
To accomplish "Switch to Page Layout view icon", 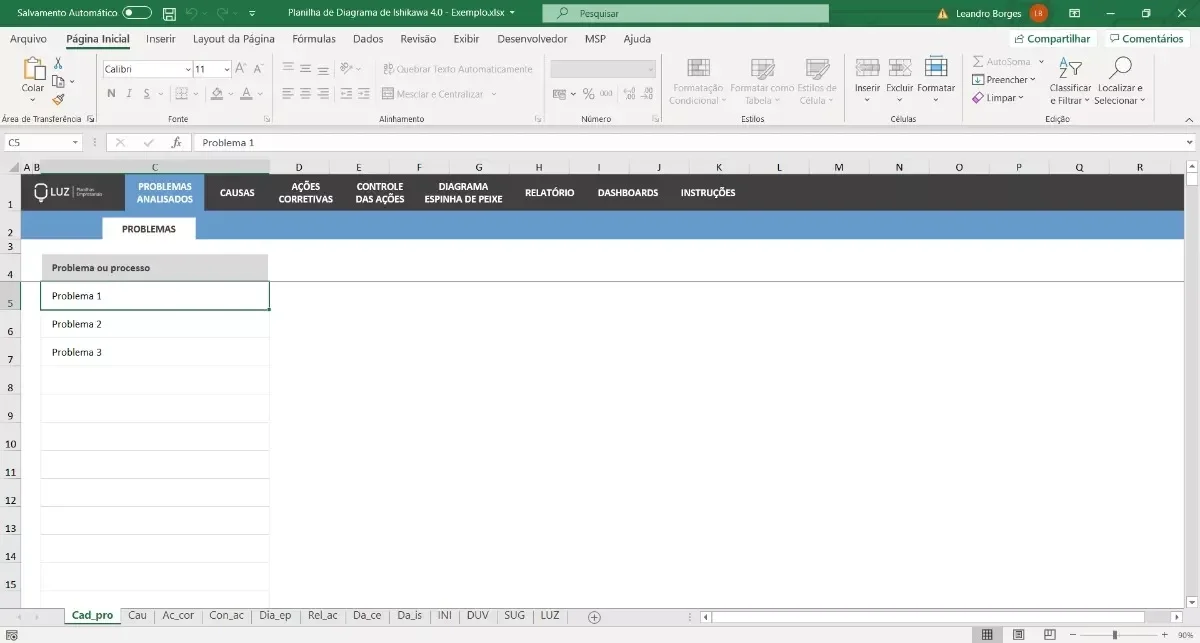I will [x=1018, y=635].
